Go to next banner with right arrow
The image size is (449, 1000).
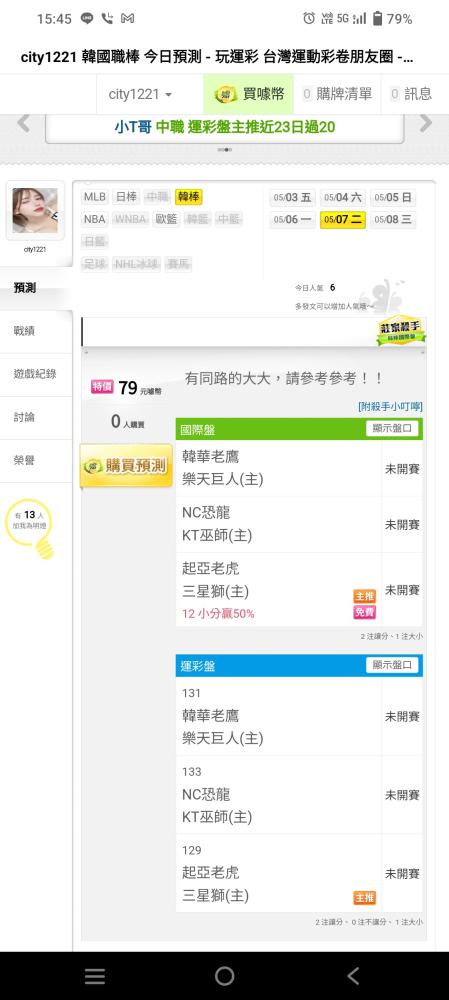click(425, 123)
